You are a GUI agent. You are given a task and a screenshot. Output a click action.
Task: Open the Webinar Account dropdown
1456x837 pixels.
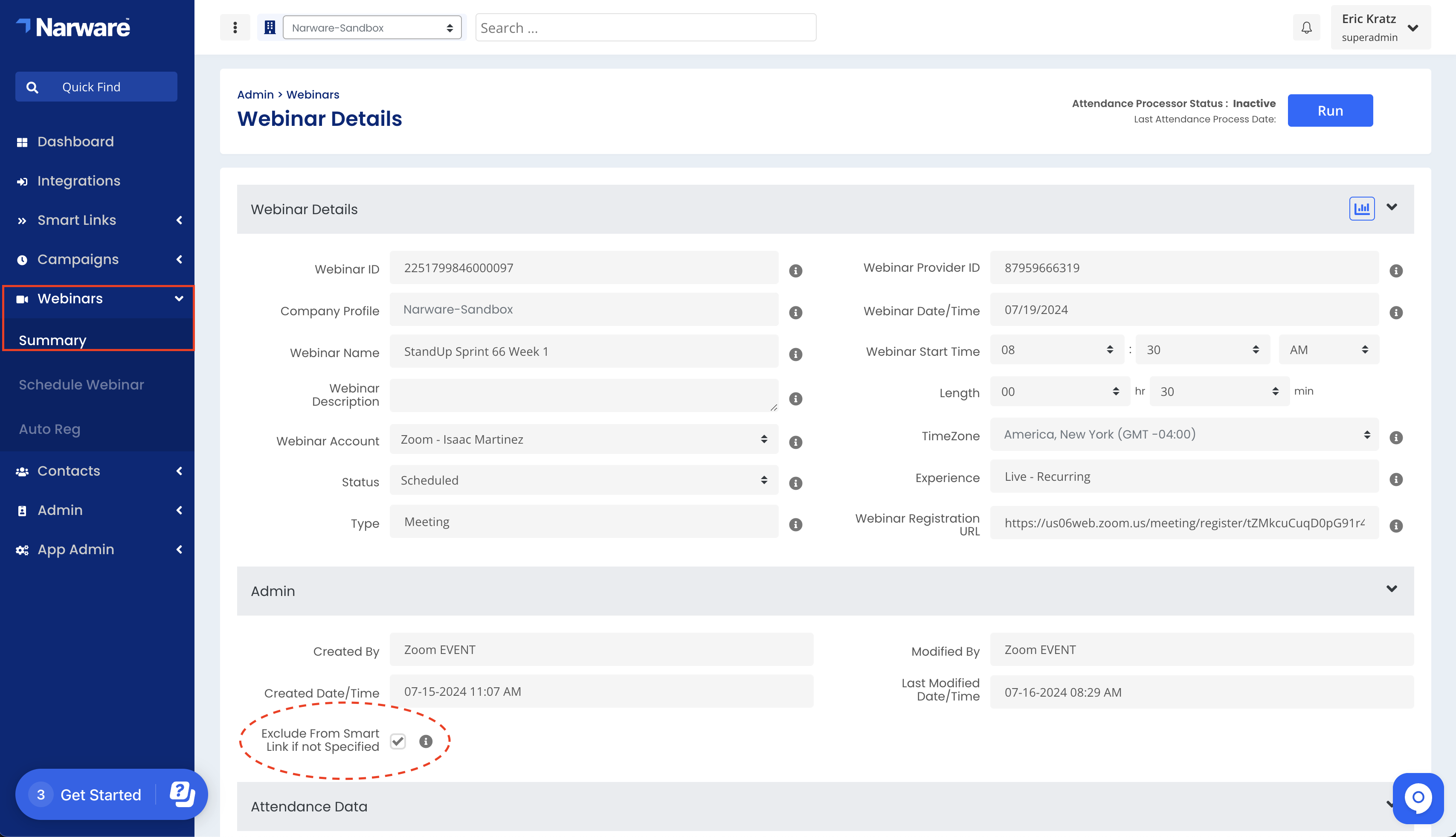pos(583,439)
